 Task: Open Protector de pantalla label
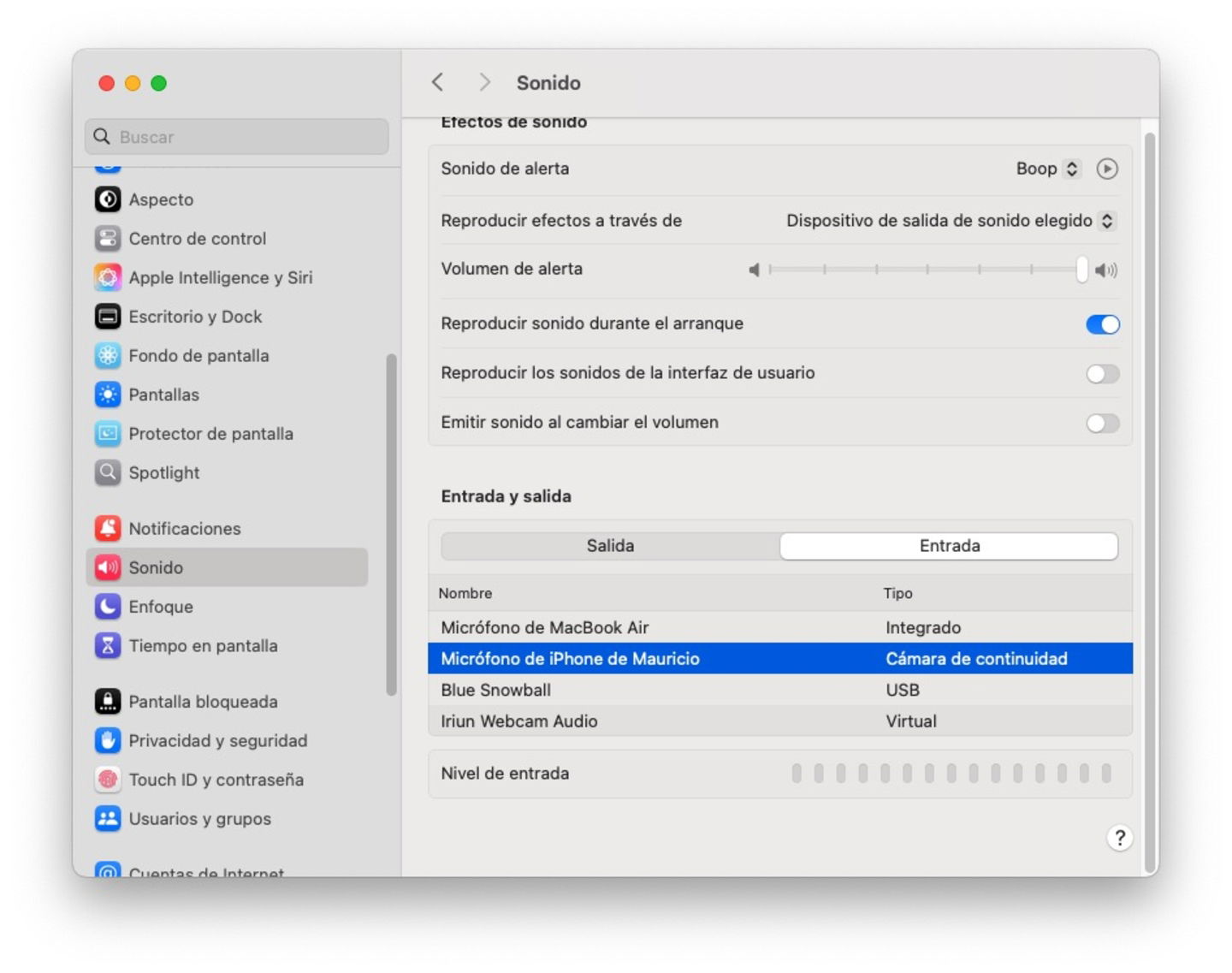tap(211, 434)
